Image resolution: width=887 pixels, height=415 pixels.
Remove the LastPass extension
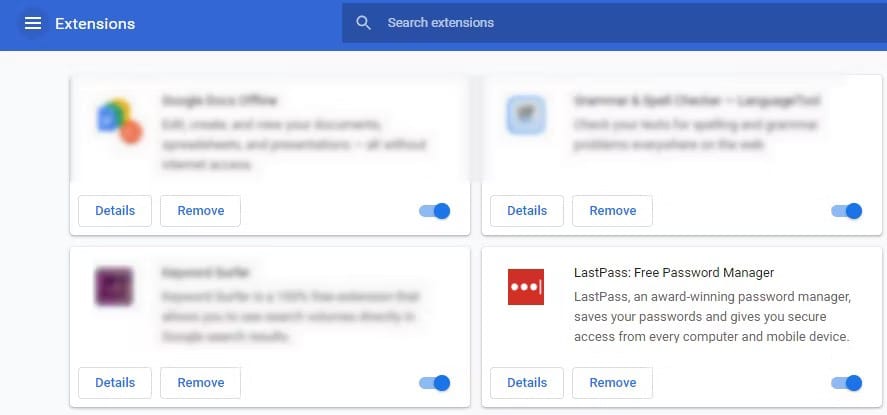tap(612, 383)
